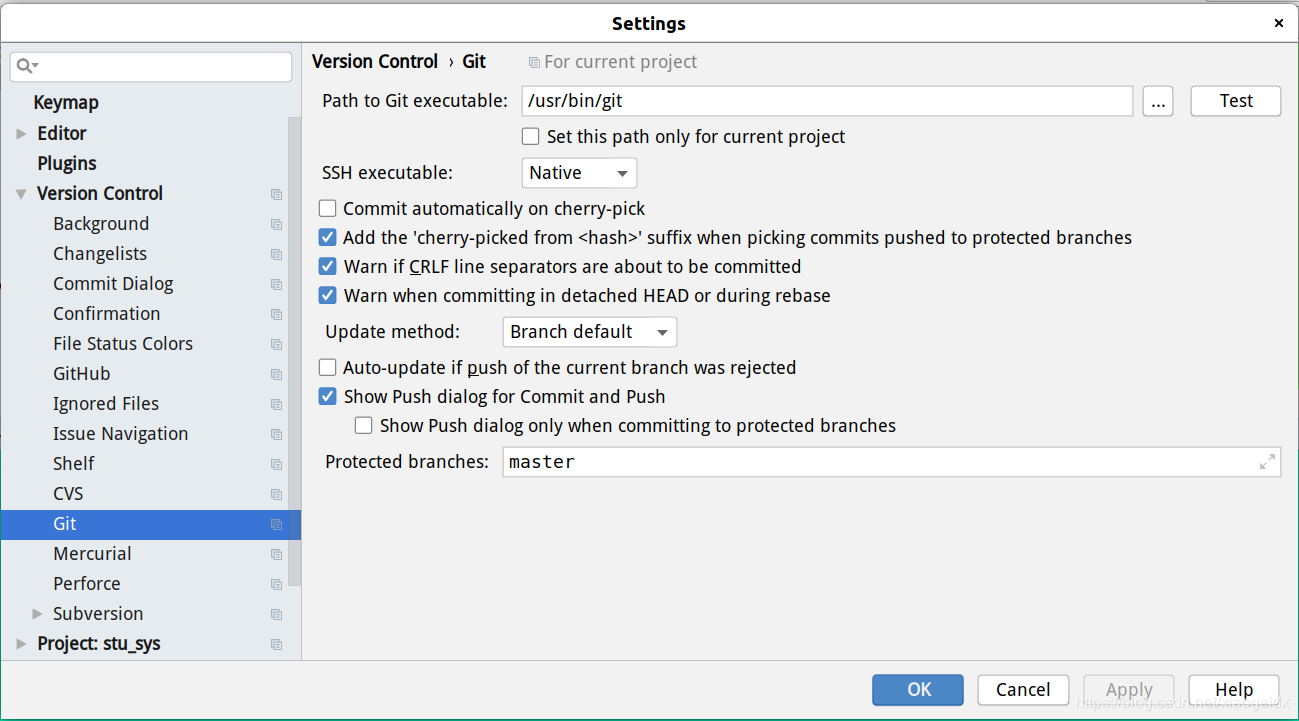
Task: Click the Test button for Git executable
Action: point(1236,101)
